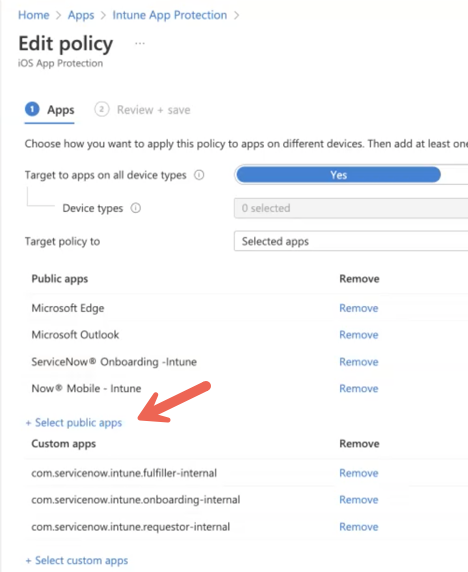The height and width of the screenshot is (572, 468).
Task: Select com.servicenow.intune.requestor-internal text
Action: point(131,527)
